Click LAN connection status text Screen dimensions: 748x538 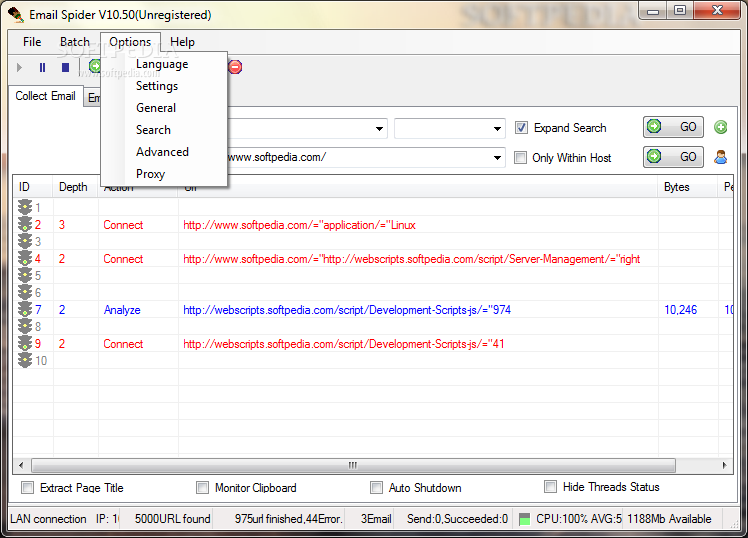(x=48, y=519)
